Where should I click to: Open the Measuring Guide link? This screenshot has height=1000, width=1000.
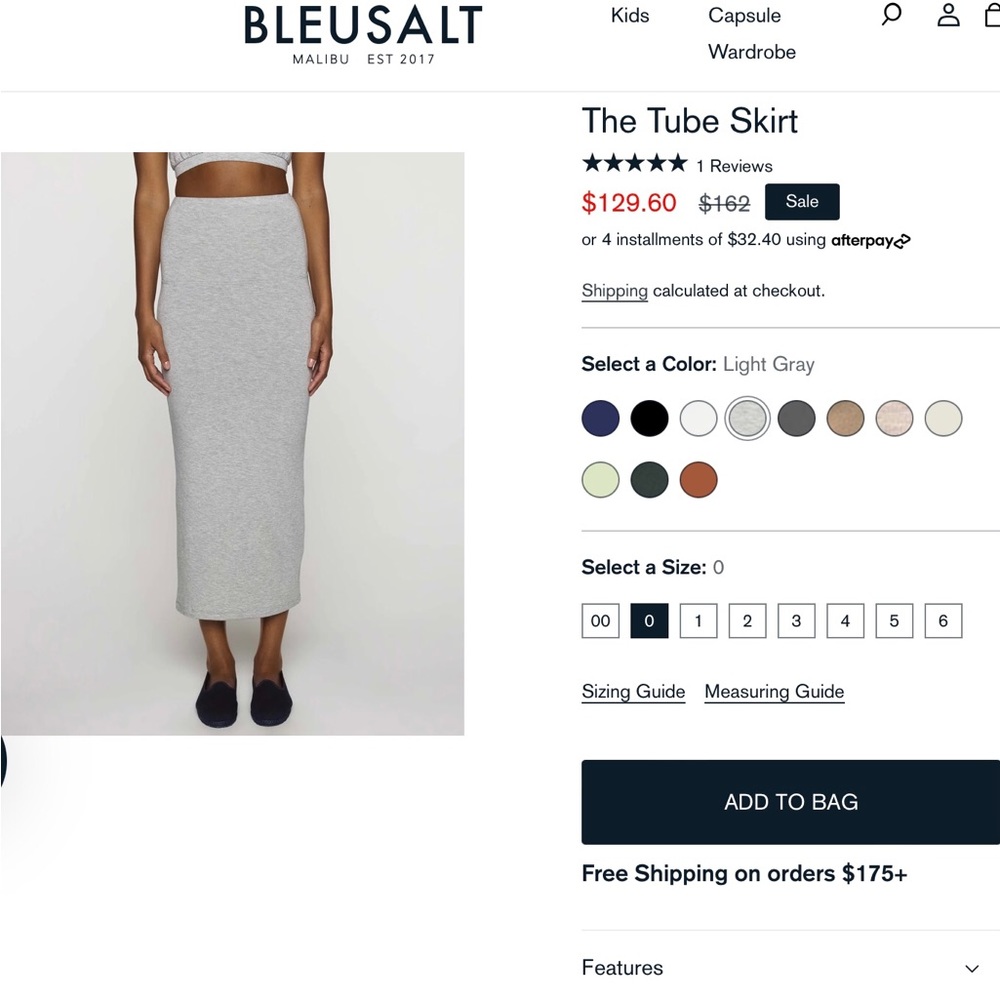pos(774,691)
